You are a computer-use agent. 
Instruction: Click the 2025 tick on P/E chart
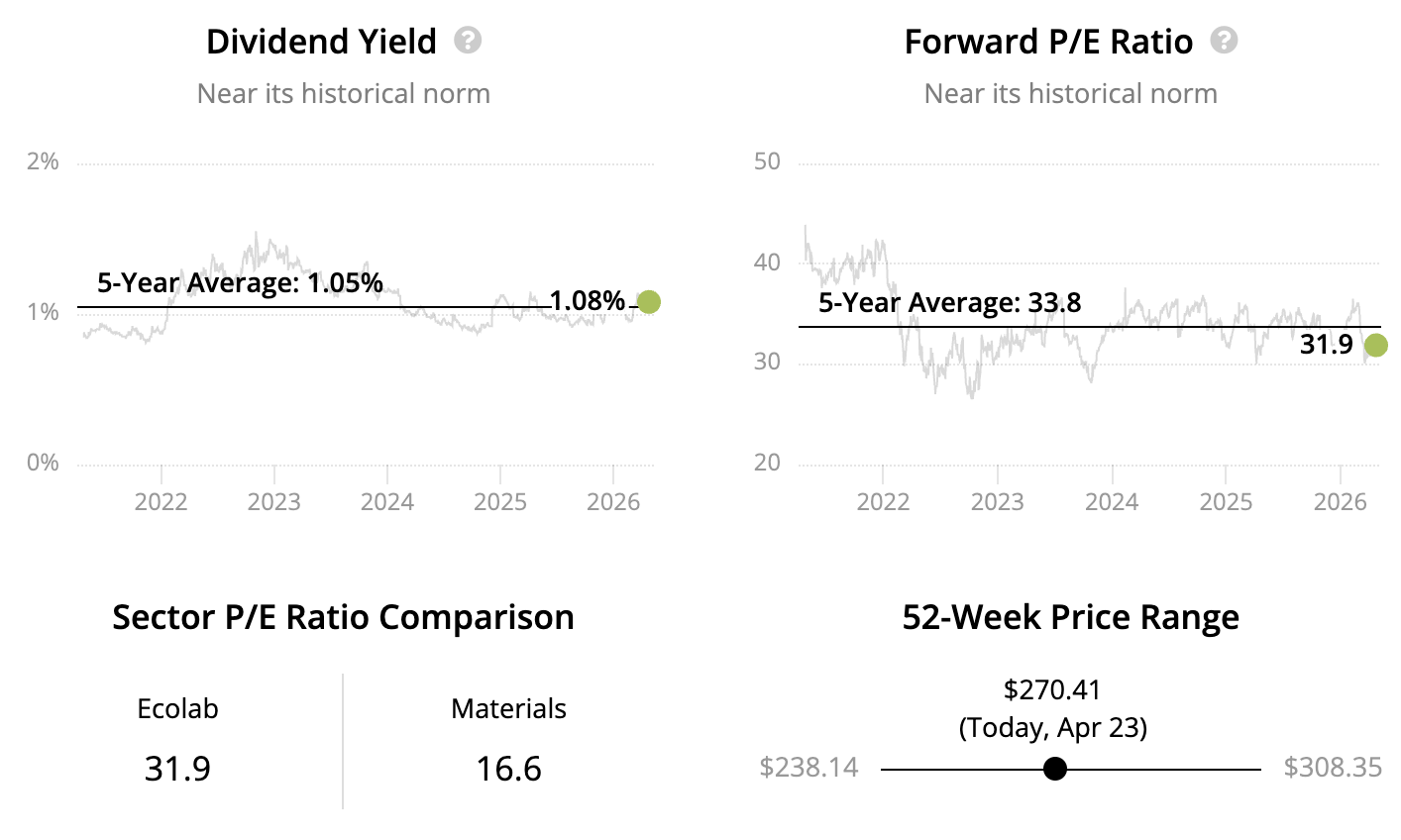1226,501
